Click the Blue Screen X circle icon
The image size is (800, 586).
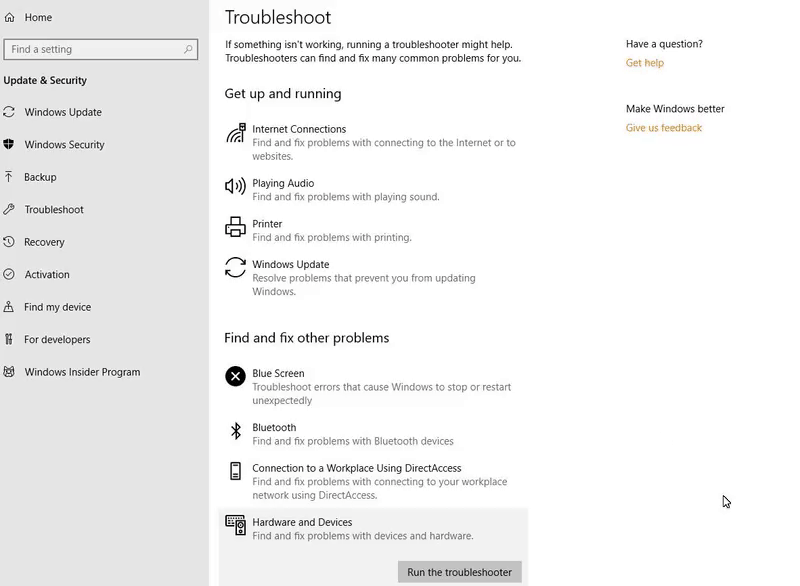pyautogui.click(x=235, y=376)
